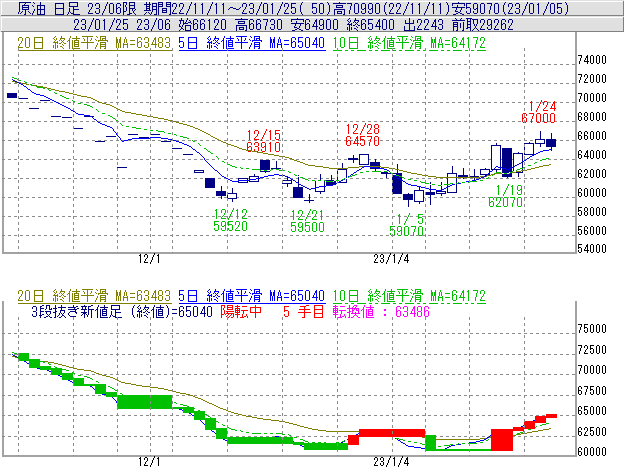Click the 12/15 63910 high label
Screen dimensions: 624x475
point(263,141)
